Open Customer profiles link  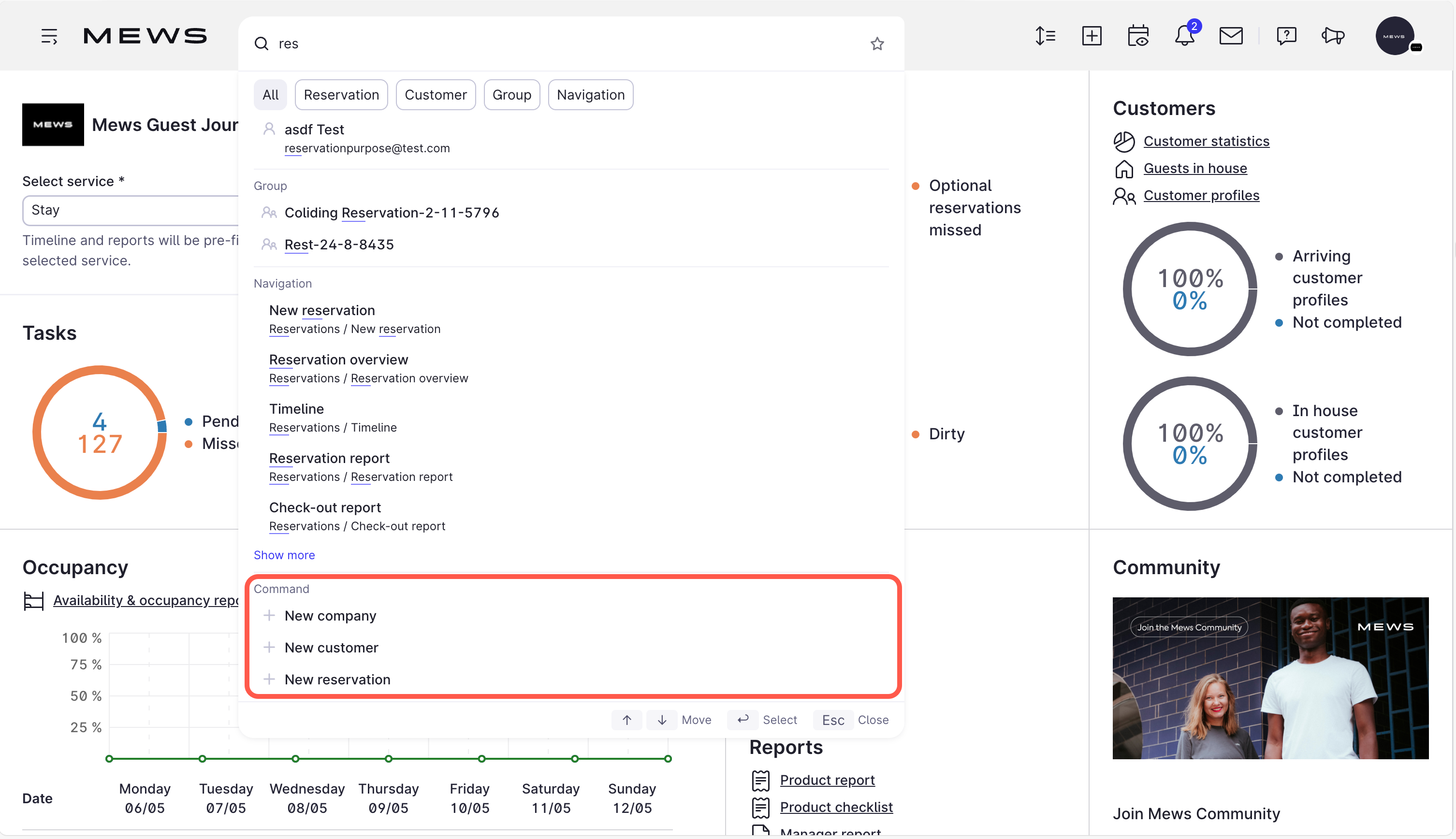(x=1201, y=196)
